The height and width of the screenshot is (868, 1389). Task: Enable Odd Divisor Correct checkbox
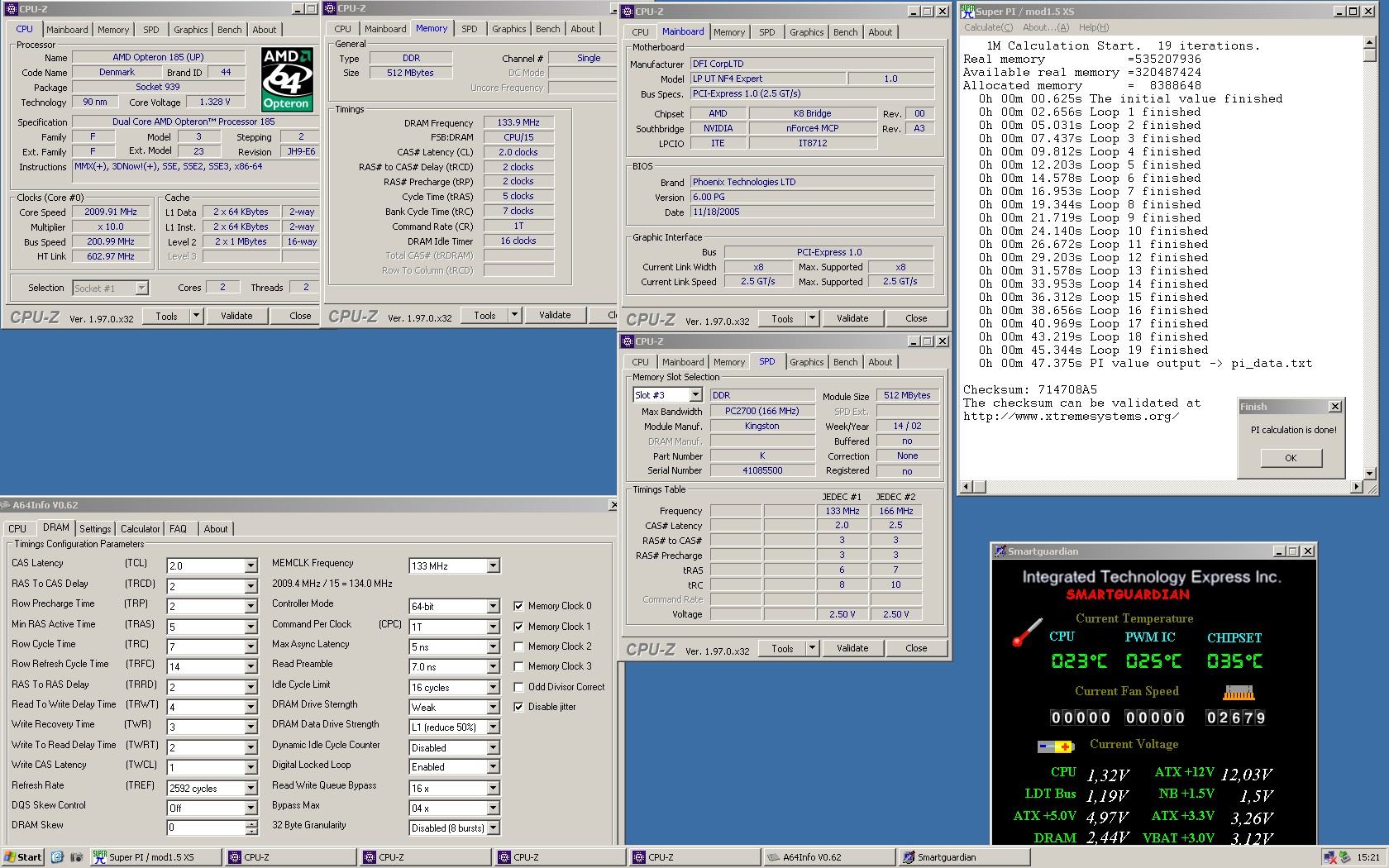click(x=518, y=687)
